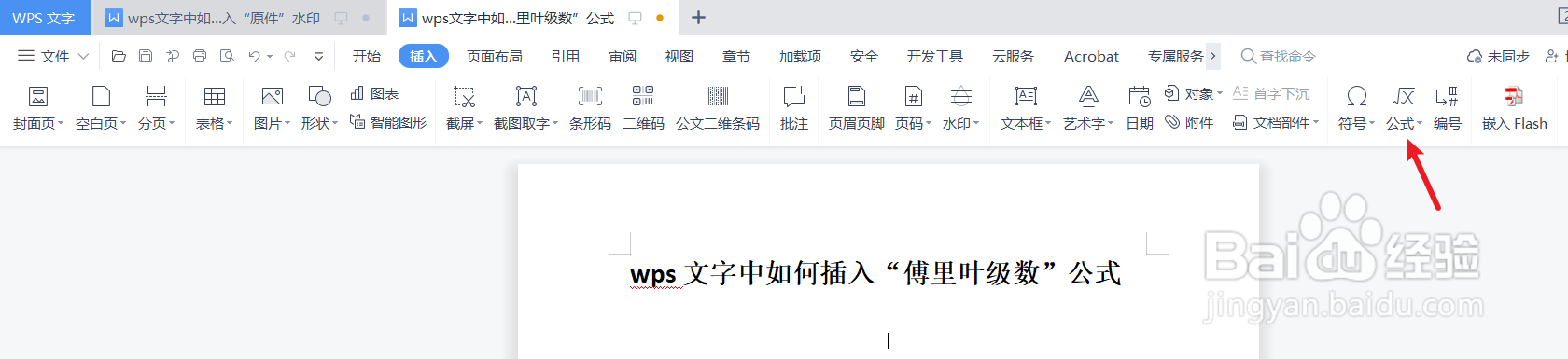Insert an 附件 attachment
Image resolution: width=1568 pixels, height=359 pixels.
(x=1190, y=122)
